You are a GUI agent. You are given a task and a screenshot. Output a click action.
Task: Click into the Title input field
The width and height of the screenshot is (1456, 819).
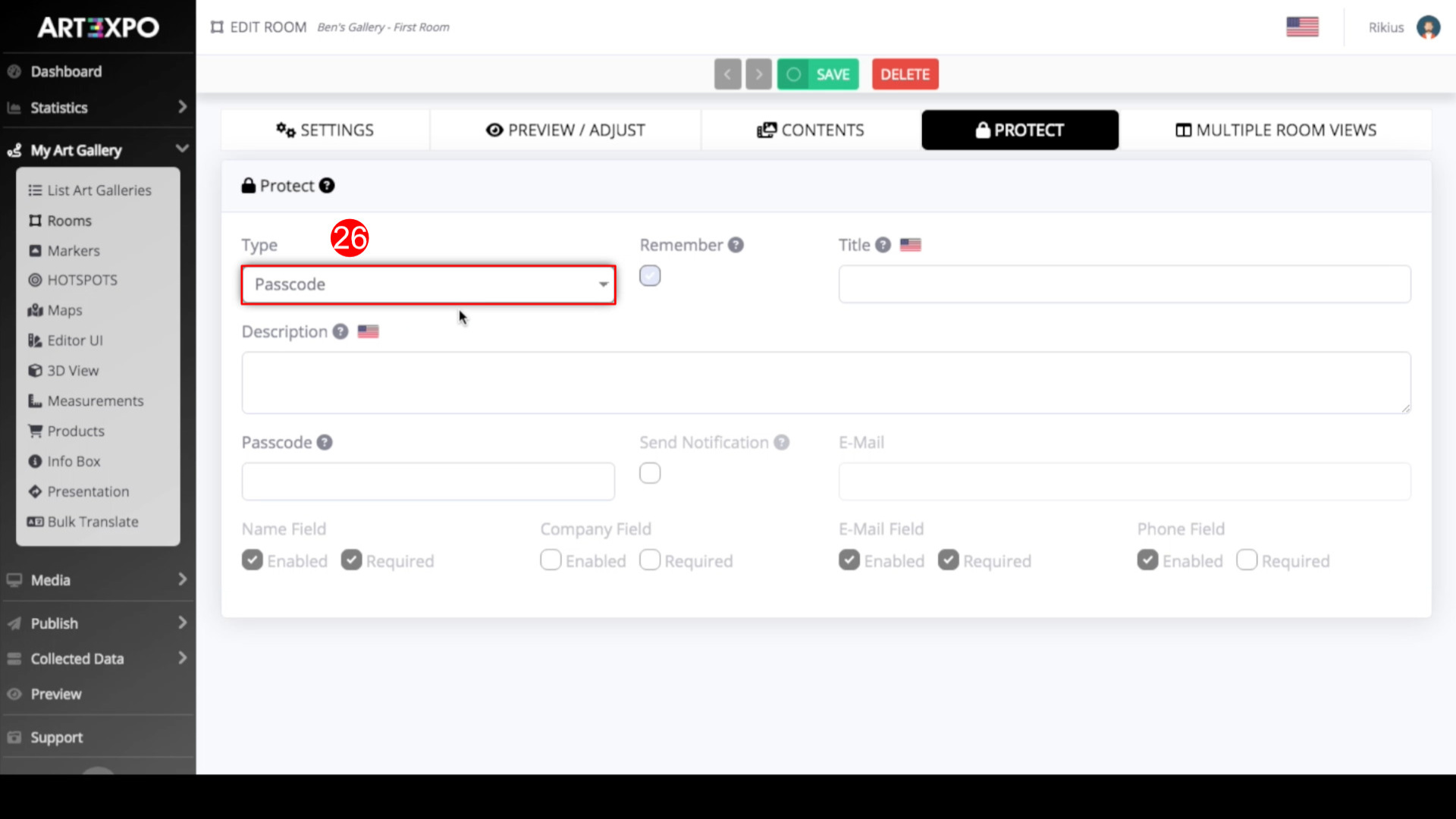pyautogui.click(x=1125, y=284)
